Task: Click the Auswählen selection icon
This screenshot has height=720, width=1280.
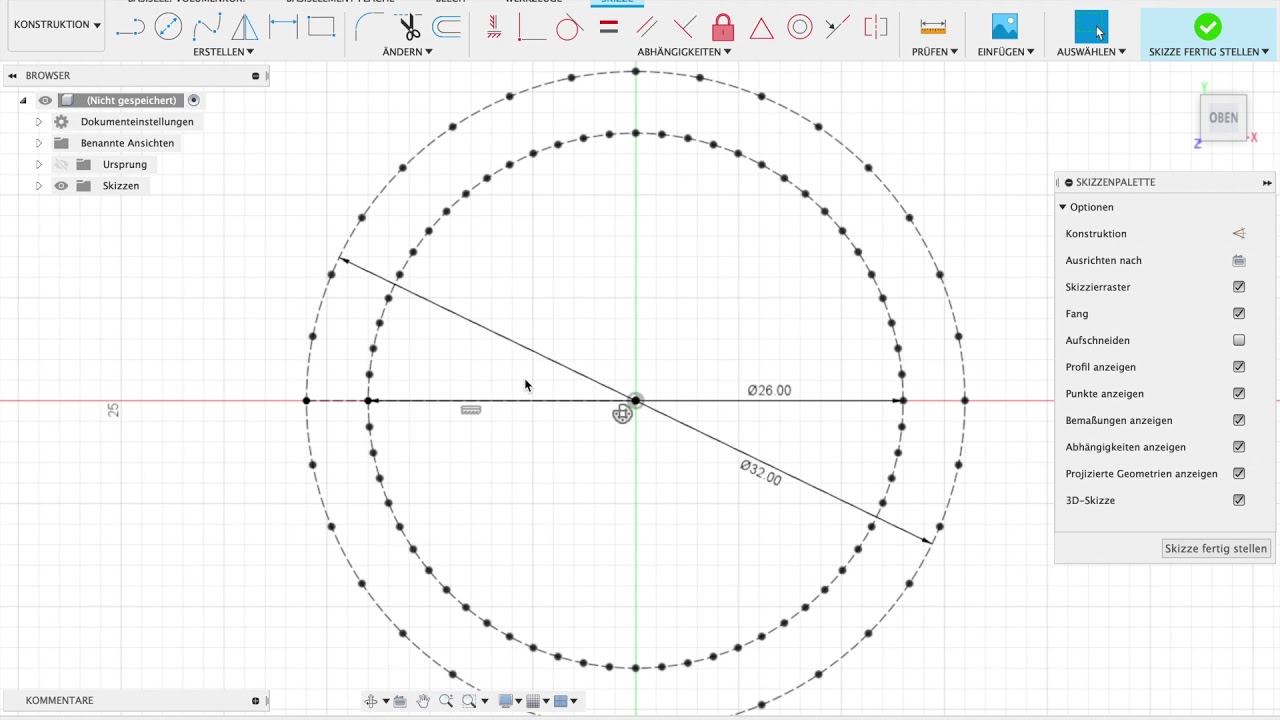Action: coord(1091,27)
